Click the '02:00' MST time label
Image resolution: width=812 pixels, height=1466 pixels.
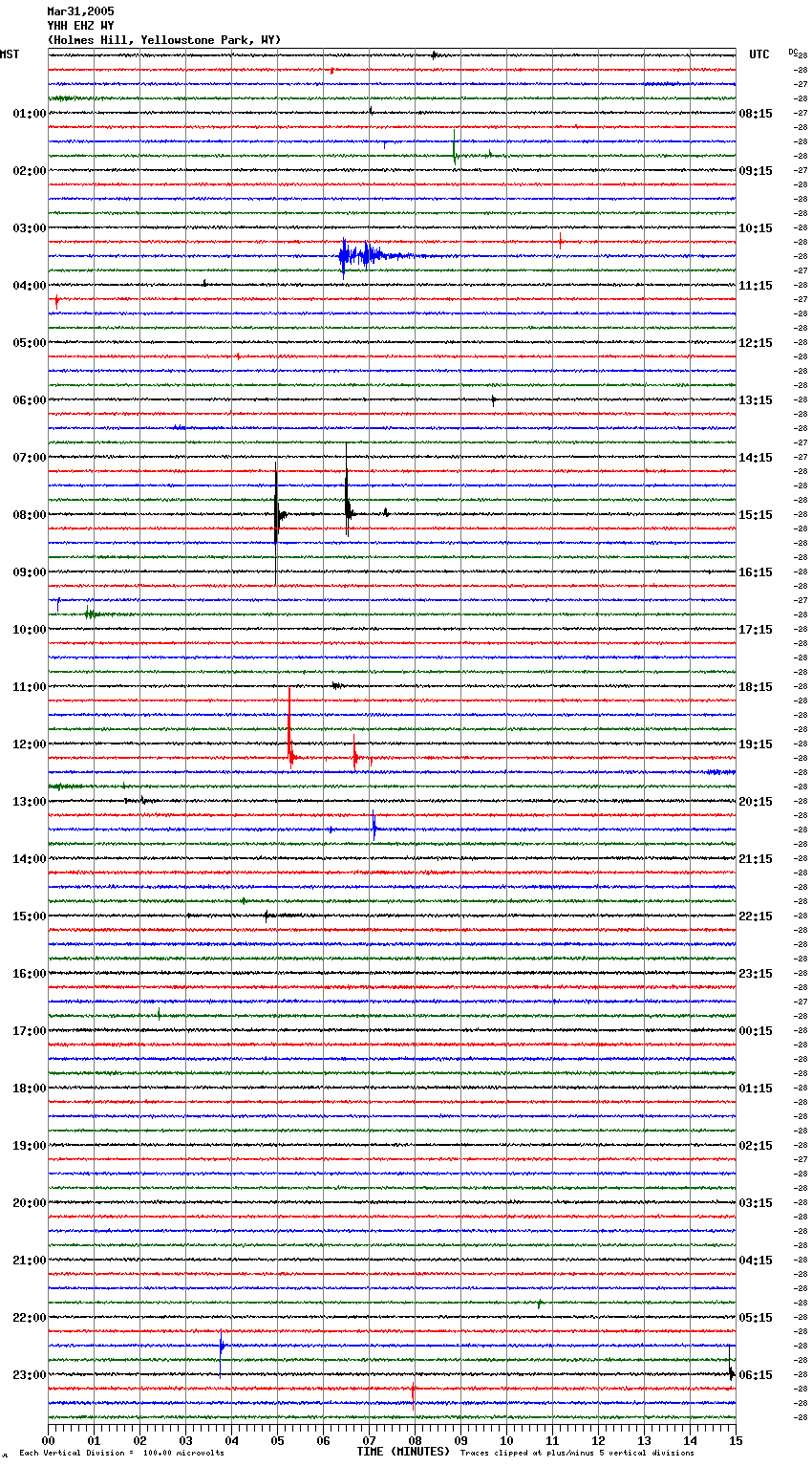click(30, 171)
